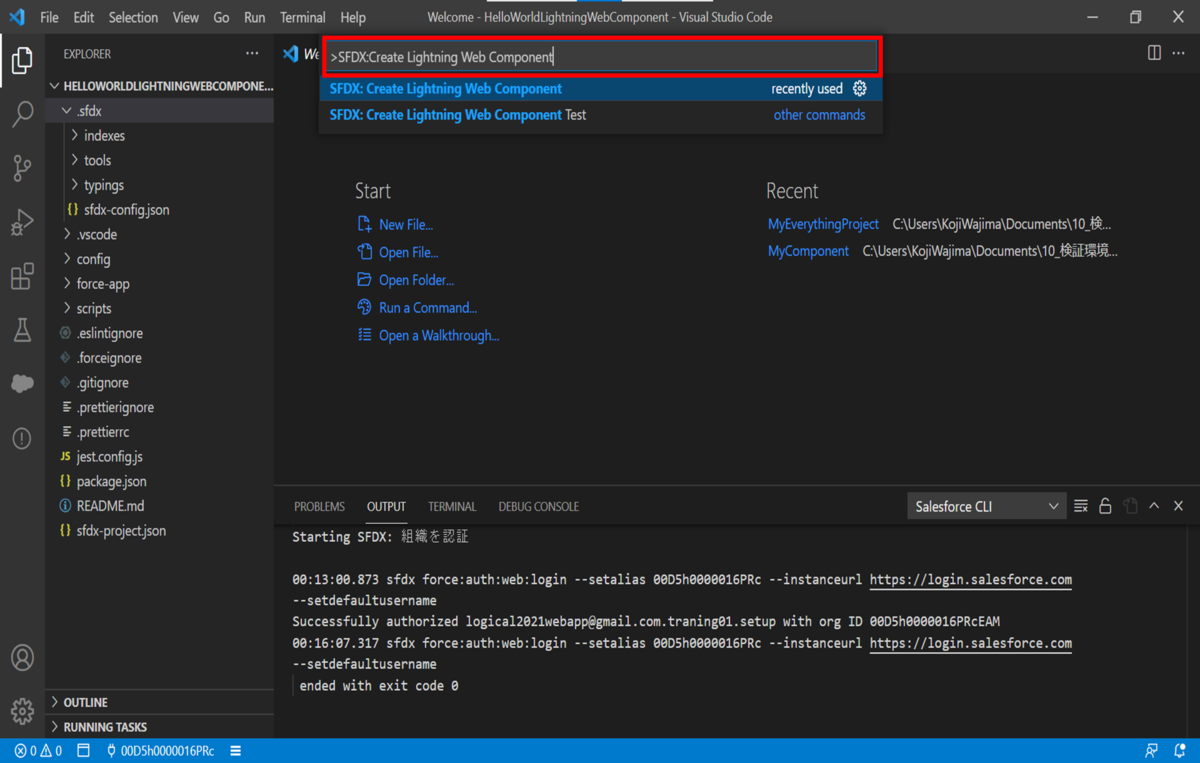Collapse the .sfdx folder

click(x=160, y=111)
